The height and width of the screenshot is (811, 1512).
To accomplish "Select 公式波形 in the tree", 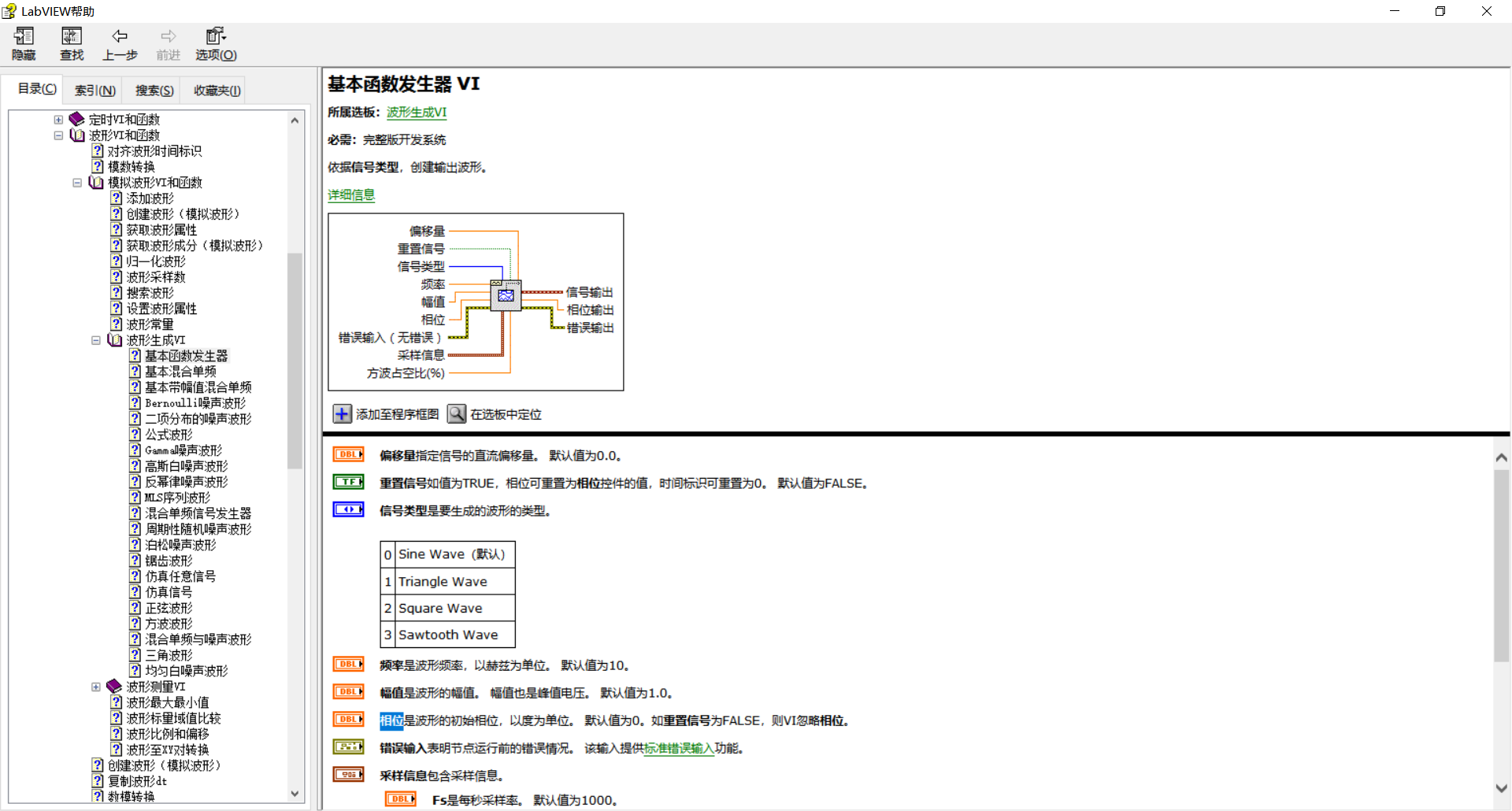I will tap(169, 435).
